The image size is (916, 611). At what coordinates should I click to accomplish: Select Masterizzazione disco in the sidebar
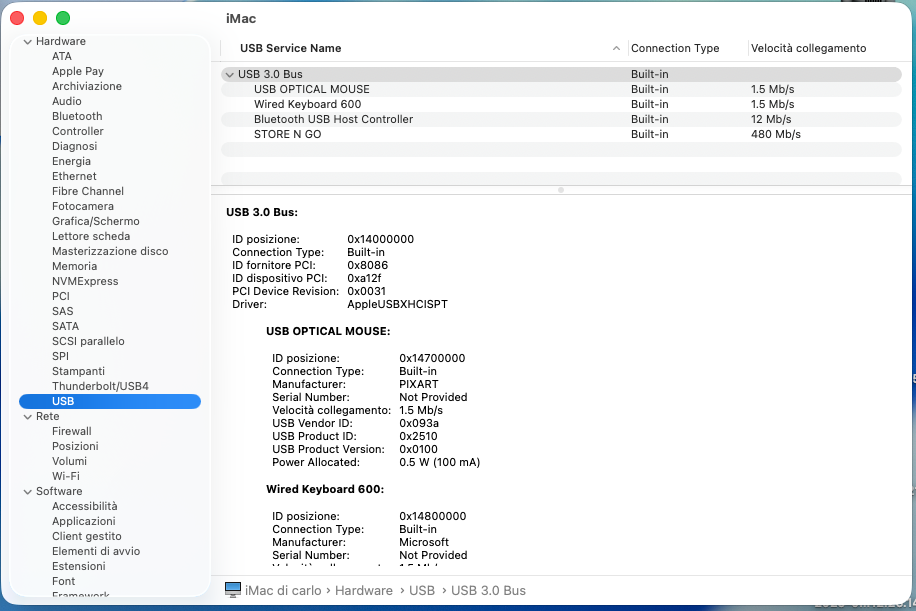click(110, 251)
